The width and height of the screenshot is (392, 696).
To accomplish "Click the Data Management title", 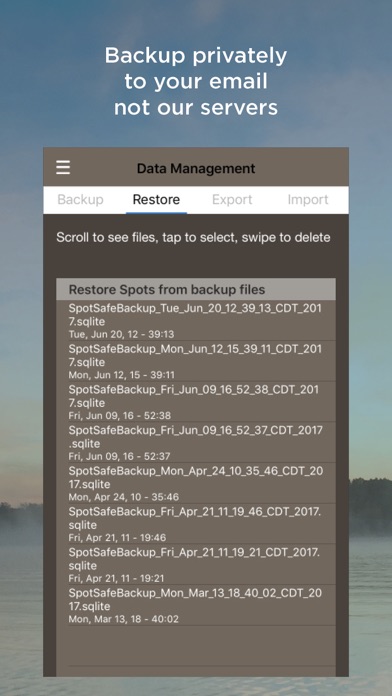I will [196, 169].
